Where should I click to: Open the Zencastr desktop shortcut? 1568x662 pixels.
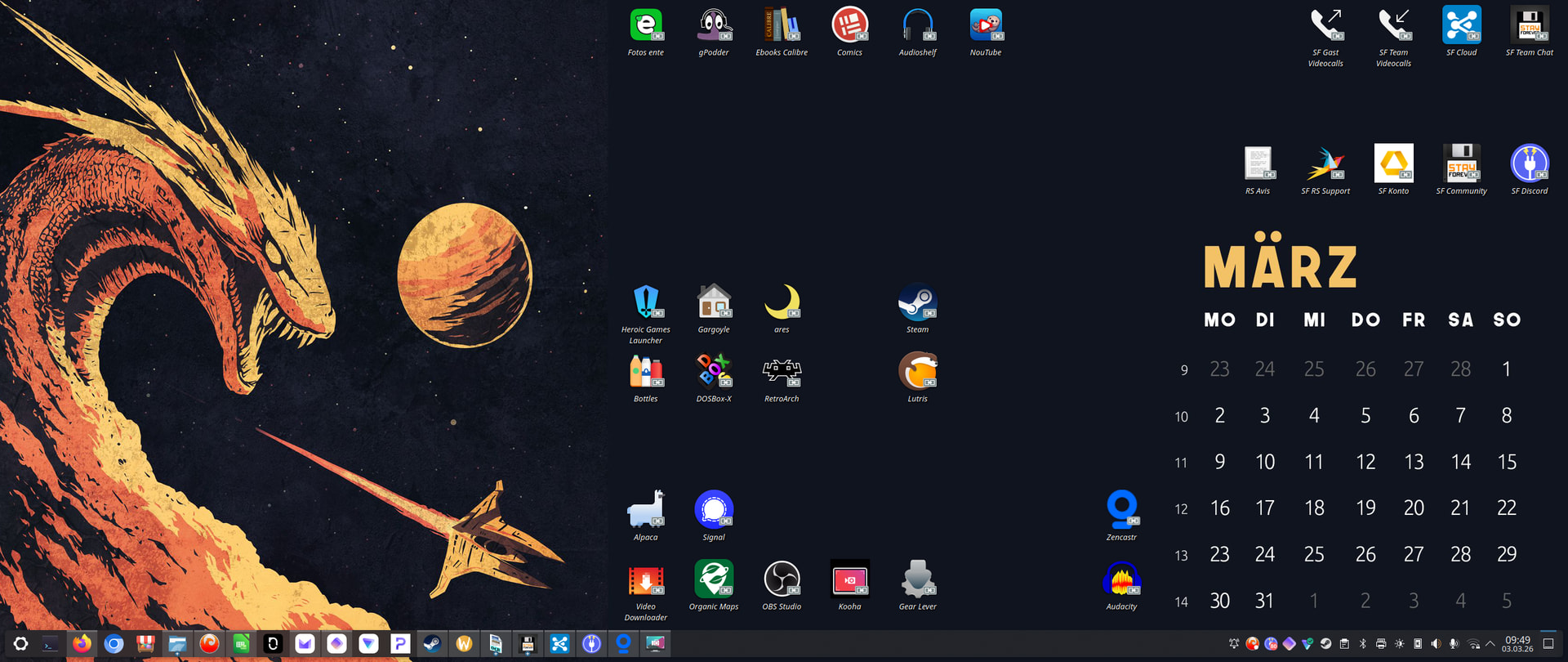pyautogui.click(x=1121, y=511)
